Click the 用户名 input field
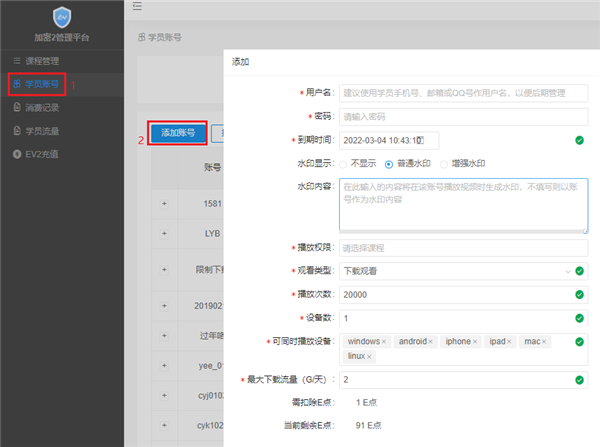Viewport: 600px width, 447px height. (x=455, y=92)
